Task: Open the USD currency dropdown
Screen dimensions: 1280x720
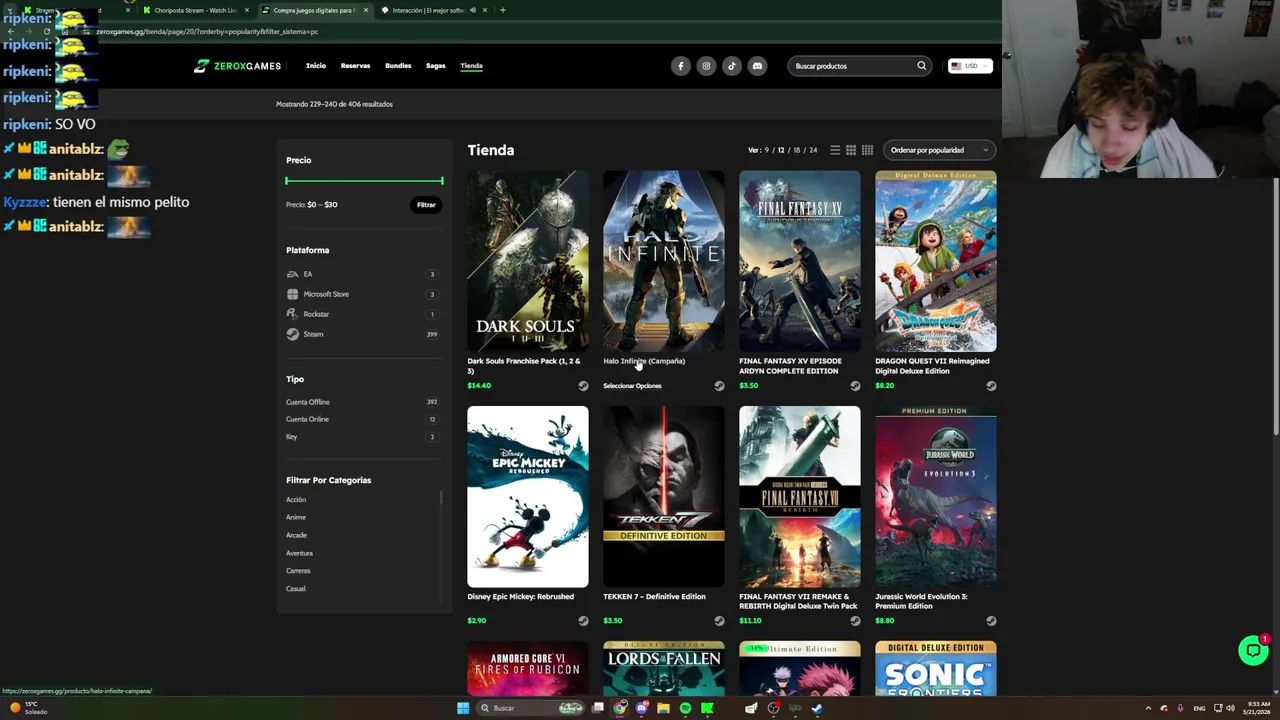Action: point(969,66)
